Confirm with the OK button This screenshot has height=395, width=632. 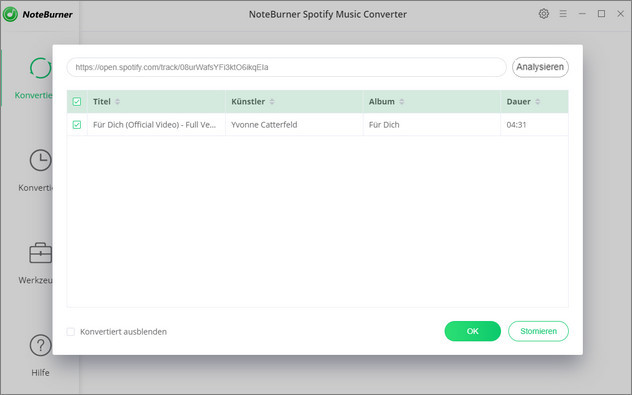472,331
